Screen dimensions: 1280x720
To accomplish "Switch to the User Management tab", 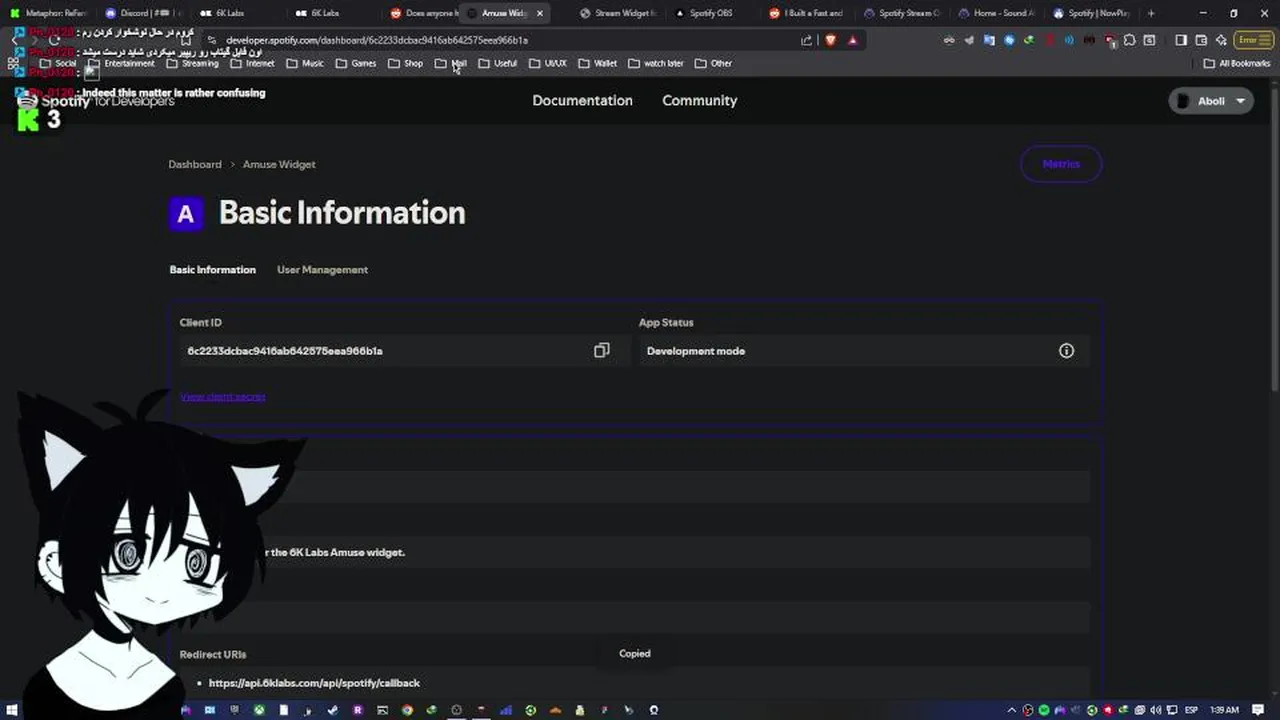I will click(322, 270).
